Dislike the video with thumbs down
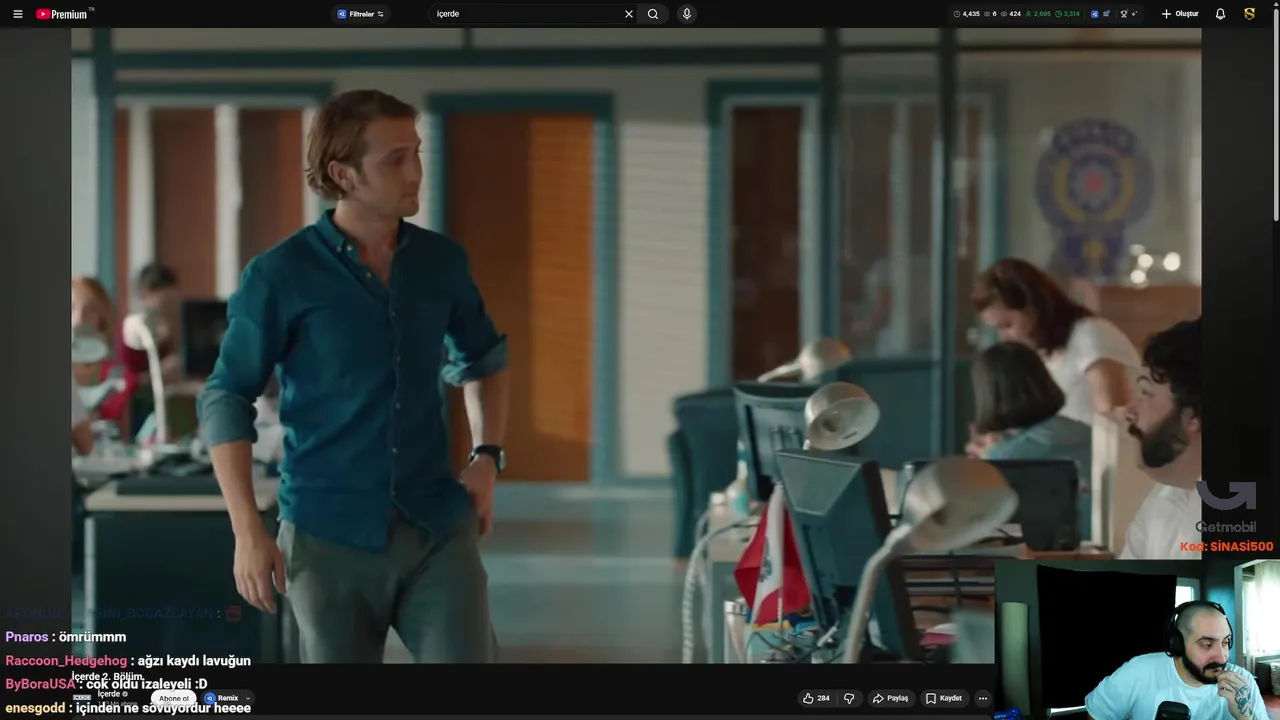1280x720 pixels. tap(849, 698)
